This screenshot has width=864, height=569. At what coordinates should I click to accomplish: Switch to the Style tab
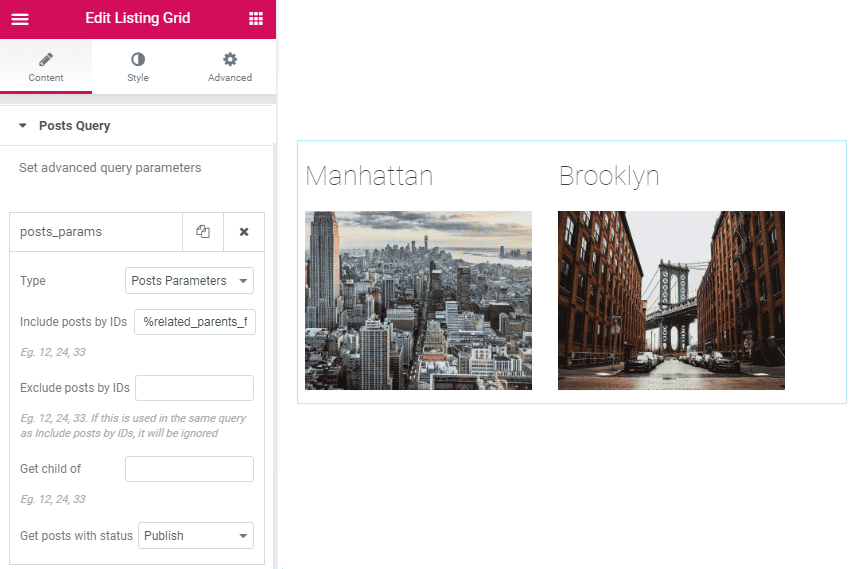coord(138,67)
